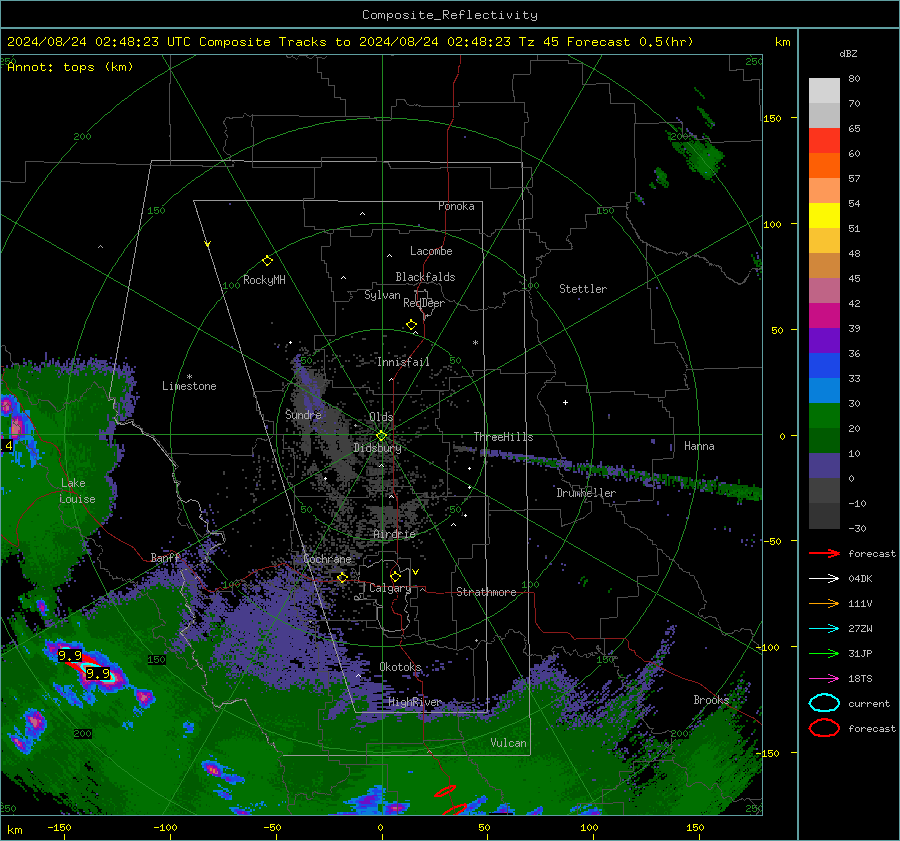This screenshot has width=900, height=841.
Task: Click the HighRiver label
Action: click(x=415, y=702)
